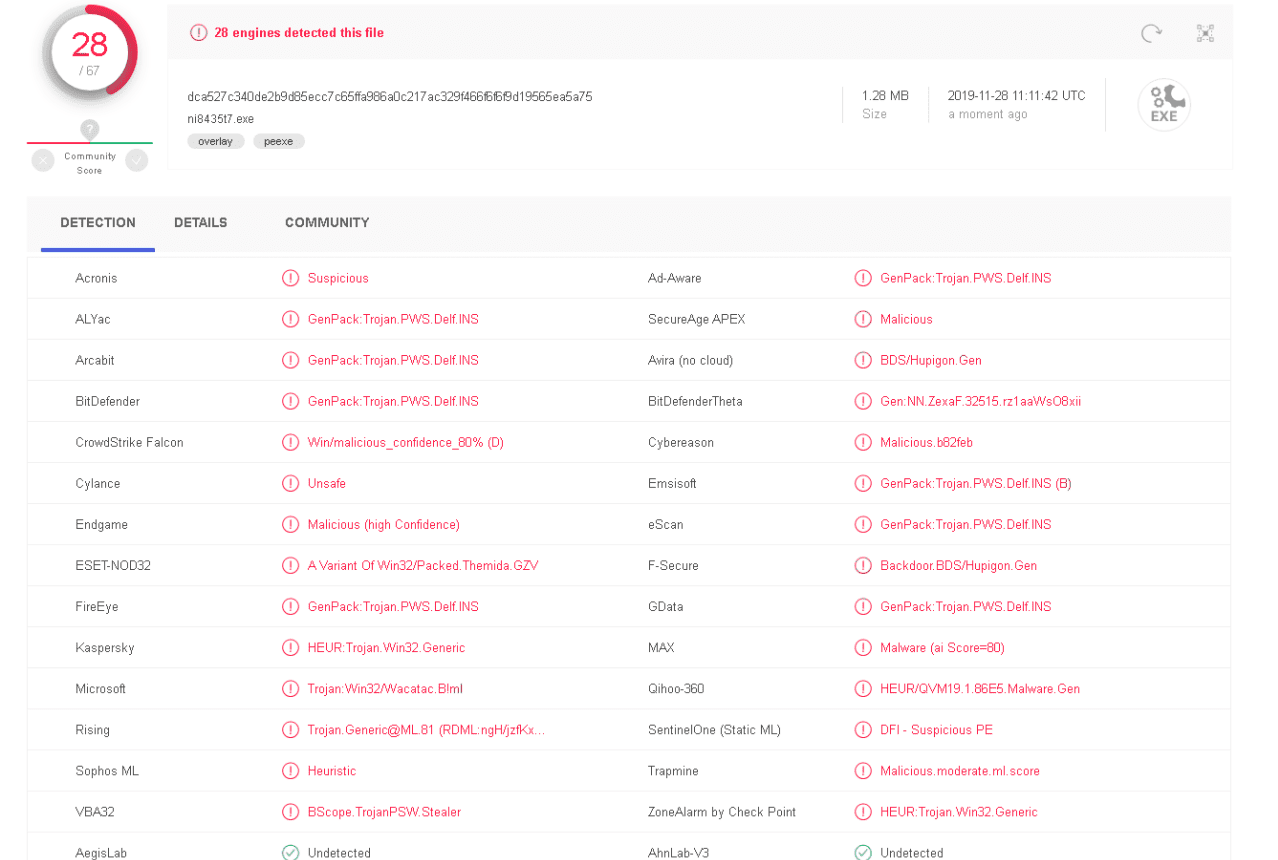Click the alert icon next to Acronis Suspicious
Image resolution: width=1278 pixels, height=860 pixels.
(290, 278)
